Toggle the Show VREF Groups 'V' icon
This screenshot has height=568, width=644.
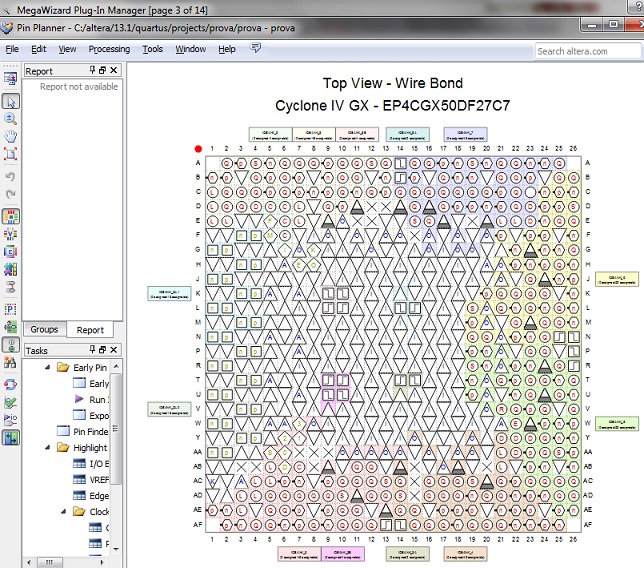tap(11, 234)
